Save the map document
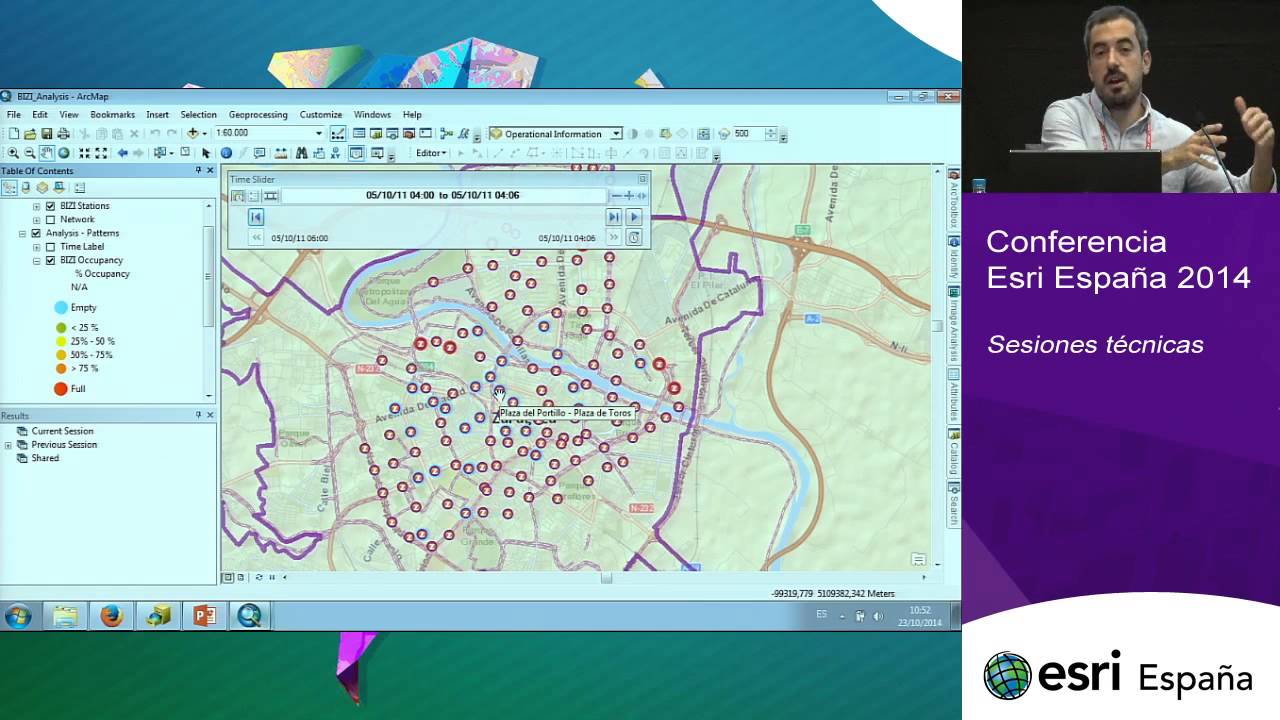This screenshot has width=1280, height=720. pos(46,133)
